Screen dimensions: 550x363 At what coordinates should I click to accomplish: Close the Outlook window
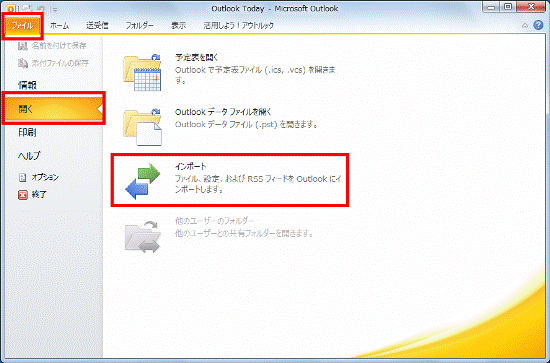[x=531, y=7]
